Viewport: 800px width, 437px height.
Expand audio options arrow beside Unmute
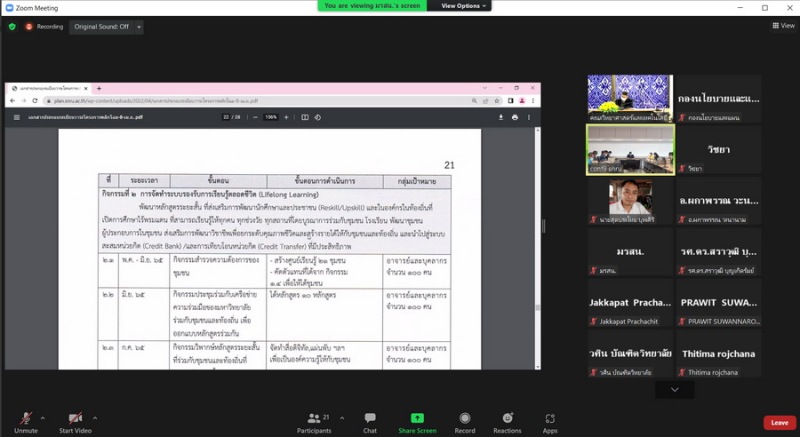pos(45,414)
